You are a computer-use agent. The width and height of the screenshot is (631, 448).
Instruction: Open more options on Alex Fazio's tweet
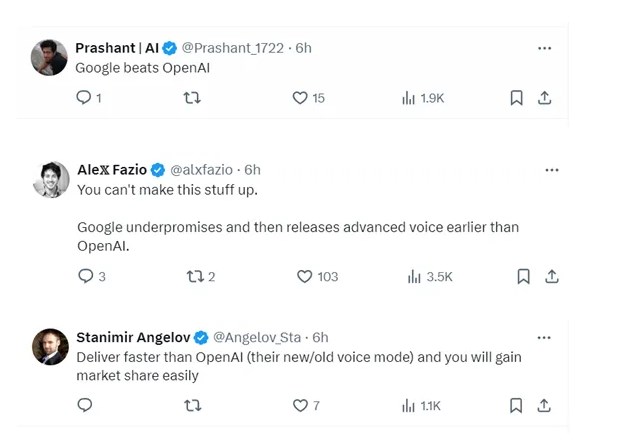552,170
